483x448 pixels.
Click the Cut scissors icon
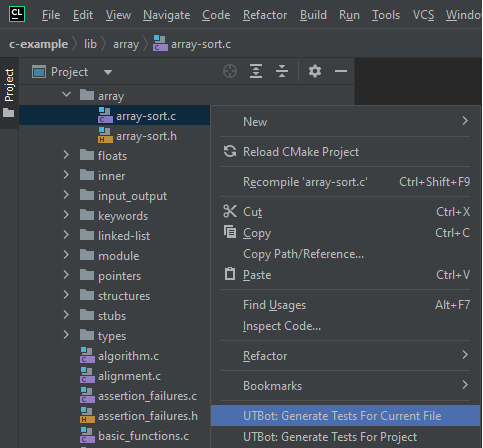coord(230,211)
